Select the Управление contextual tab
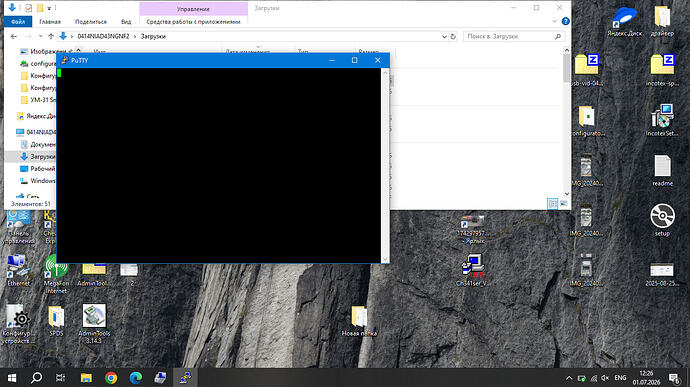Viewport: 690px width, 387px height. pyautogui.click(x=193, y=9)
